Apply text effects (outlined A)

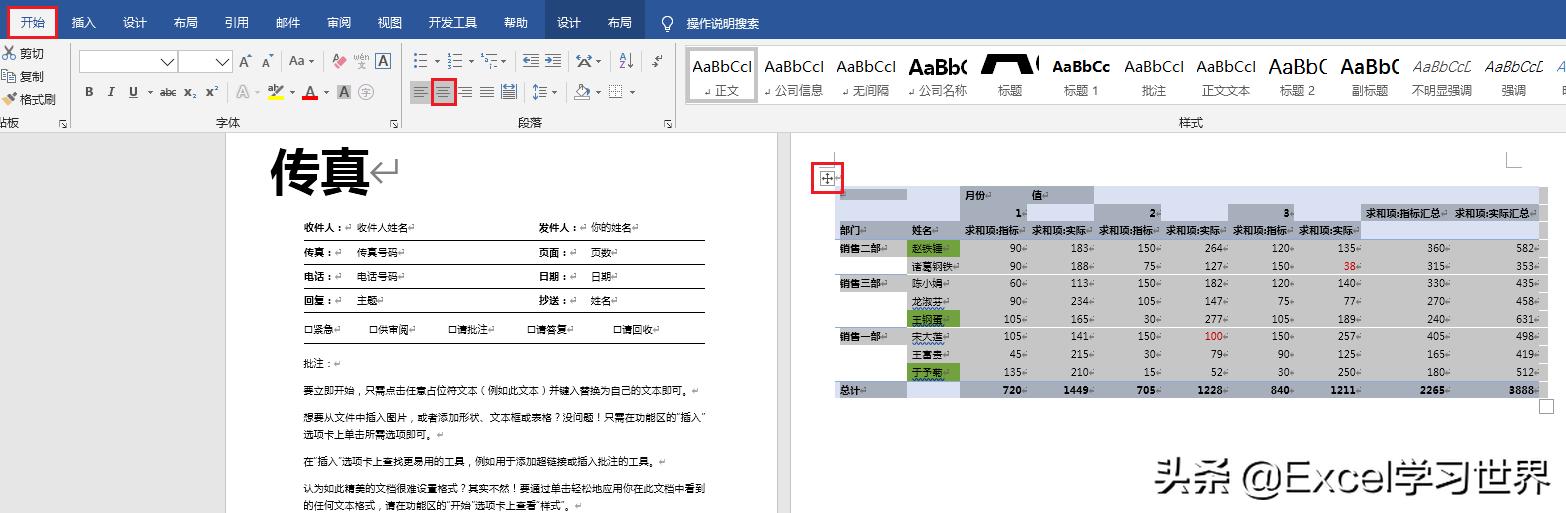pyautogui.click(x=242, y=92)
